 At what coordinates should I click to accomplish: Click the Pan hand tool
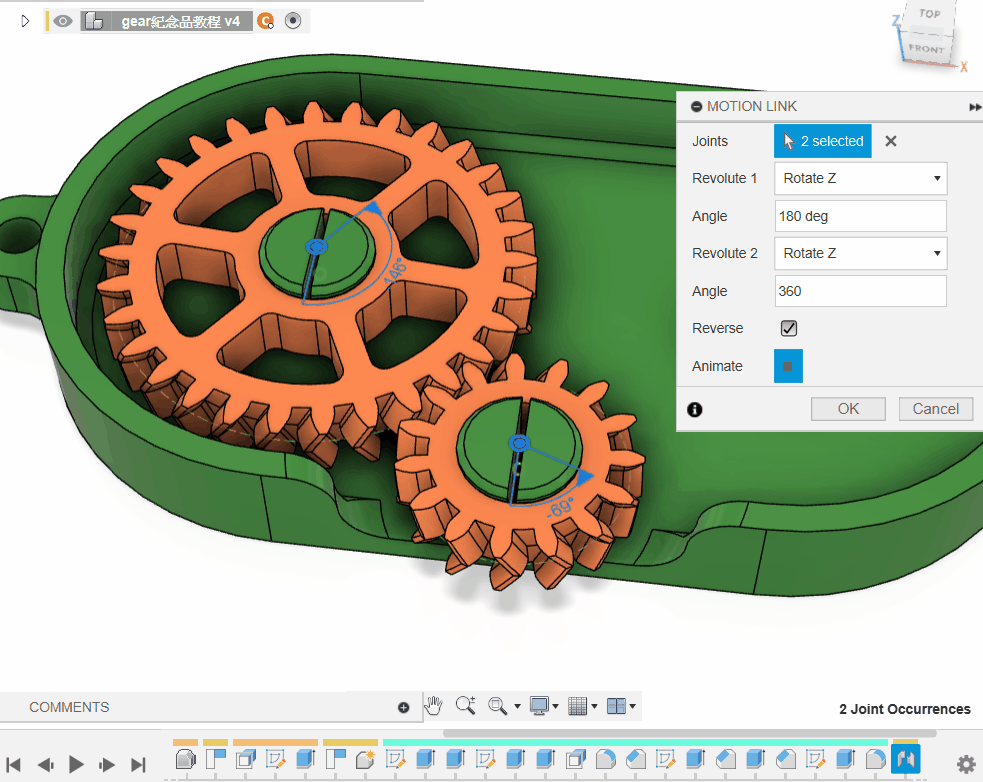(x=433, y=706)
